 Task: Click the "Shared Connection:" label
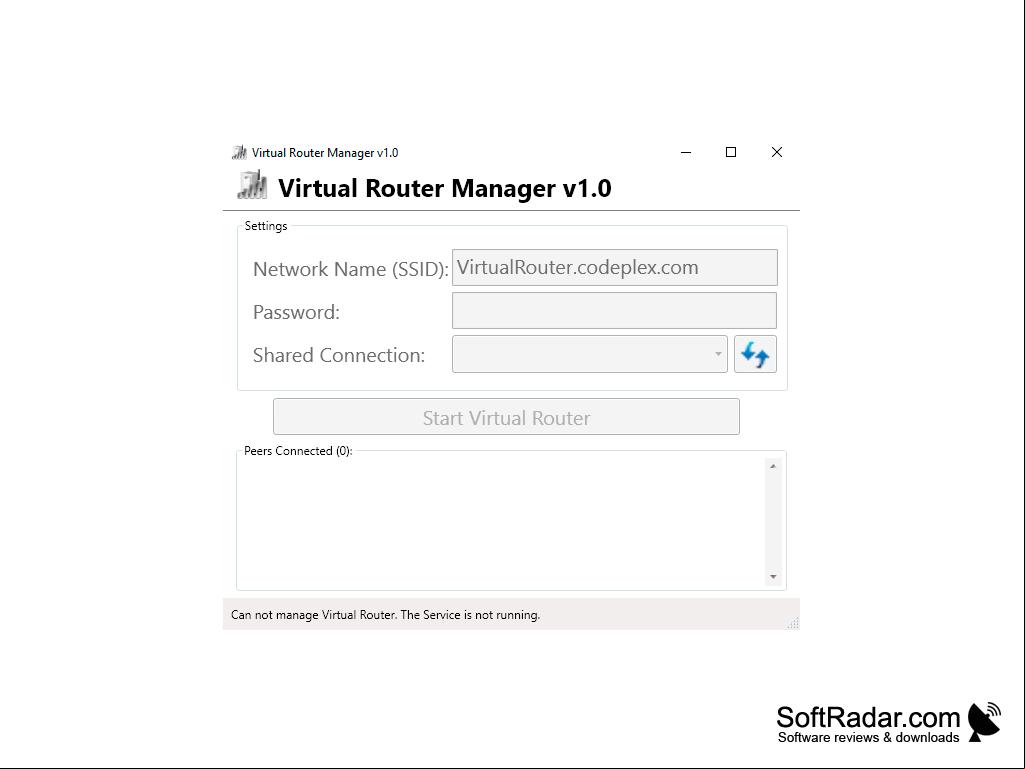click(339, 355)
